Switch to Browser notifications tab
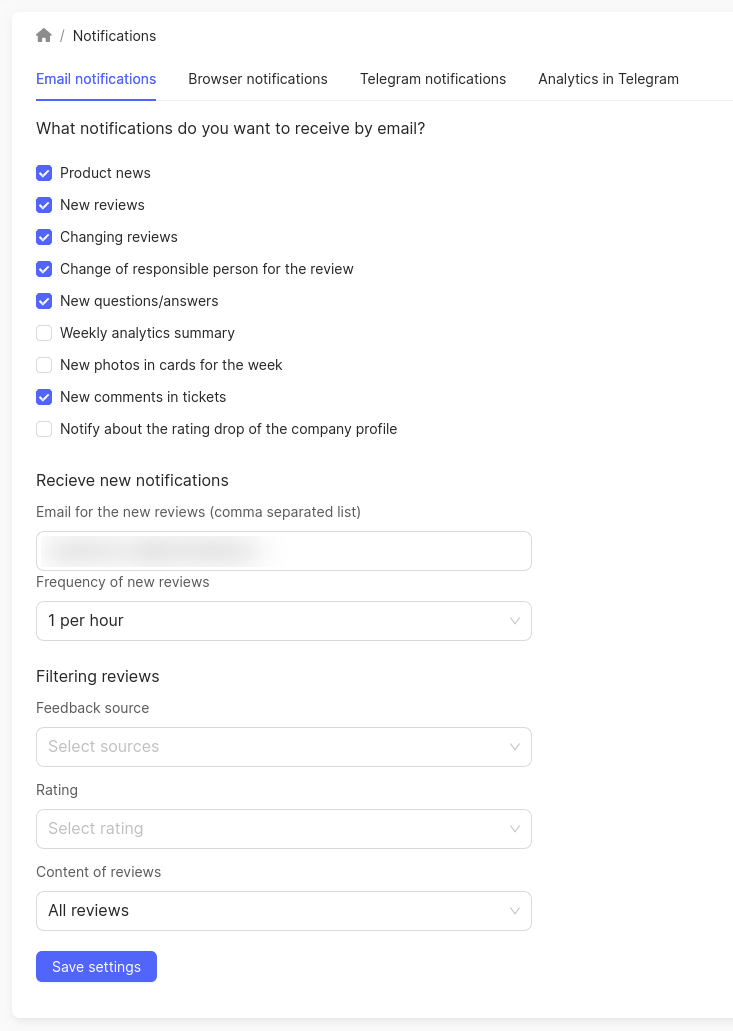 258,79
